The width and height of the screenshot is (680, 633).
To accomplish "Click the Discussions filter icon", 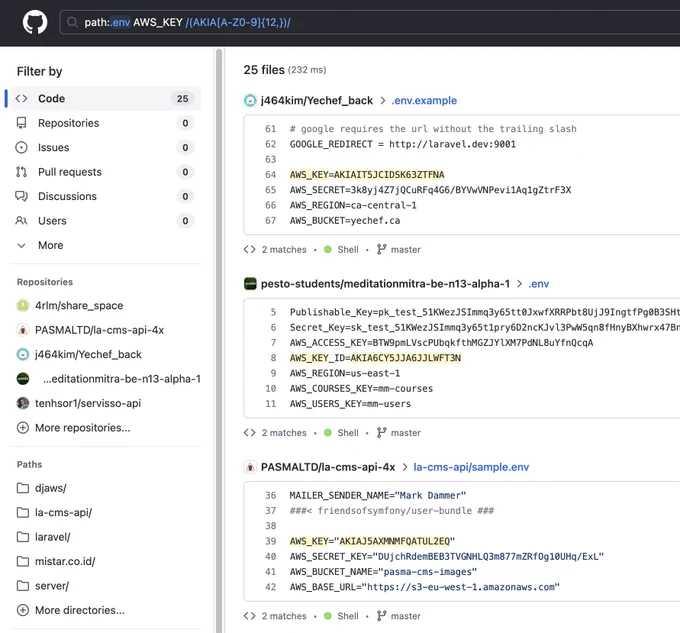I will 21,196.
